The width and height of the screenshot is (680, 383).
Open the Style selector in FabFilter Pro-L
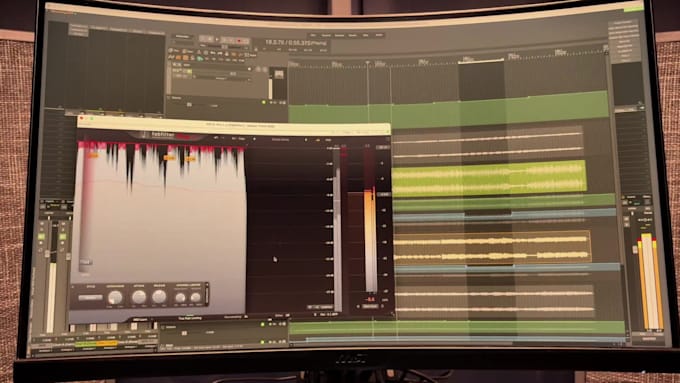(x=90, y=298)
